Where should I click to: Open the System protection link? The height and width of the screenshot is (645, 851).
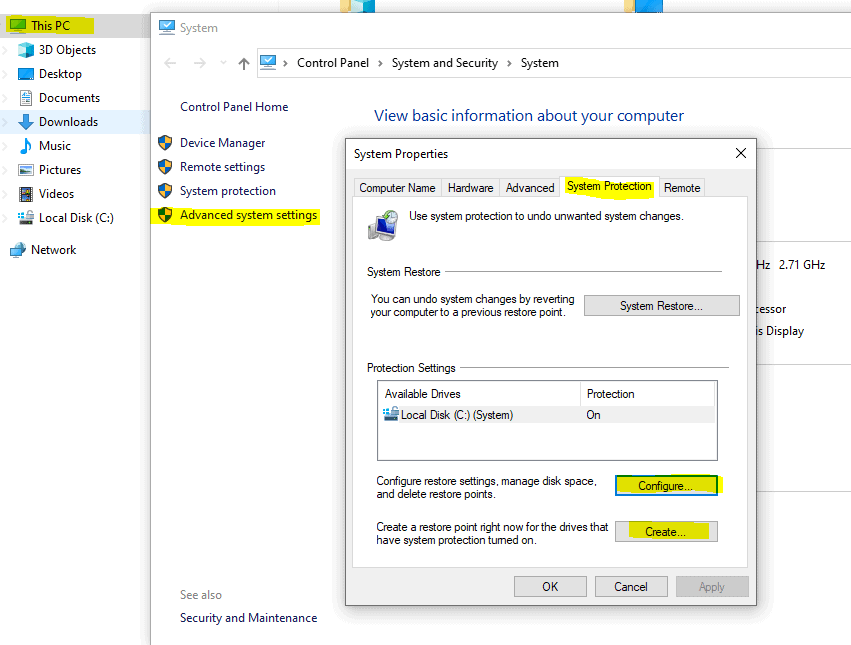[x=228, y=191]
